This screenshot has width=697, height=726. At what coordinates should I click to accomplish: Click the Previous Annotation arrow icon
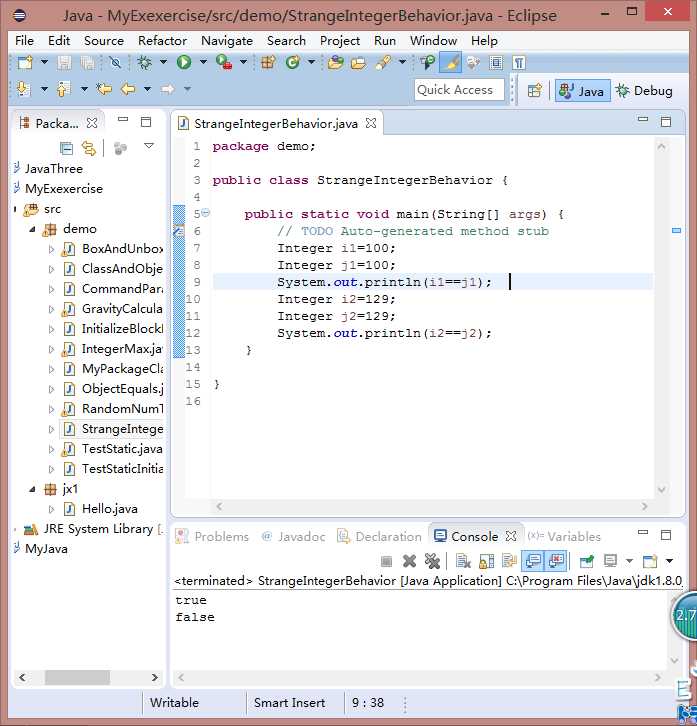pos(63,88)
